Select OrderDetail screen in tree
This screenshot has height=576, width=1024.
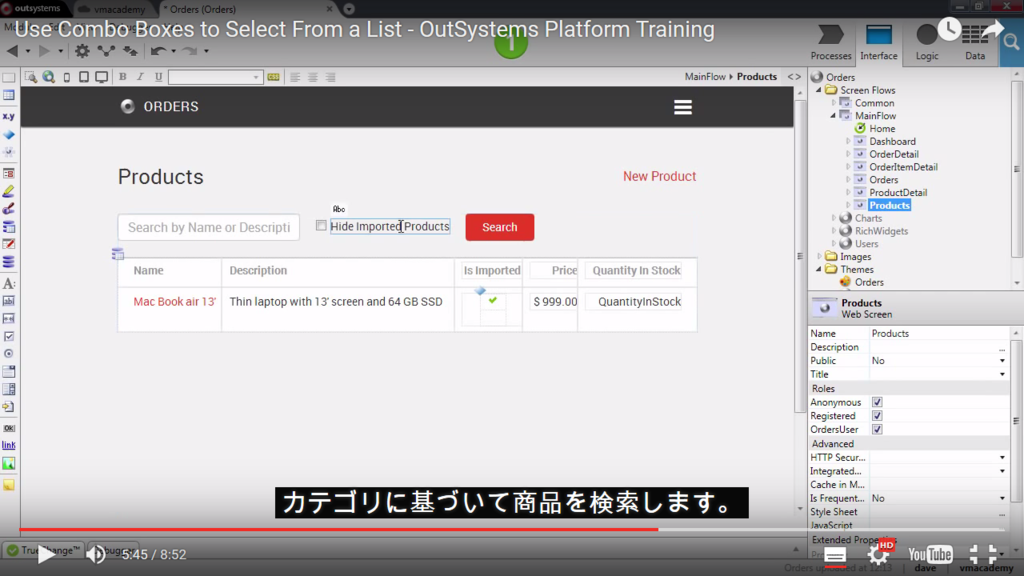pyautogui.click(x=893, y=154)
